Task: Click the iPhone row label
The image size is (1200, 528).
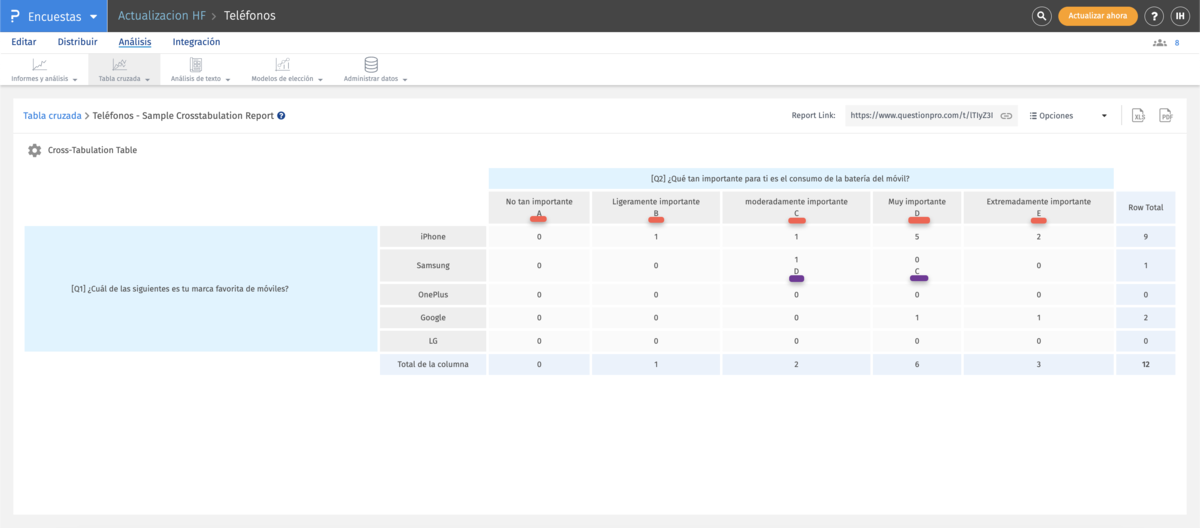Action: pos(433,237)
